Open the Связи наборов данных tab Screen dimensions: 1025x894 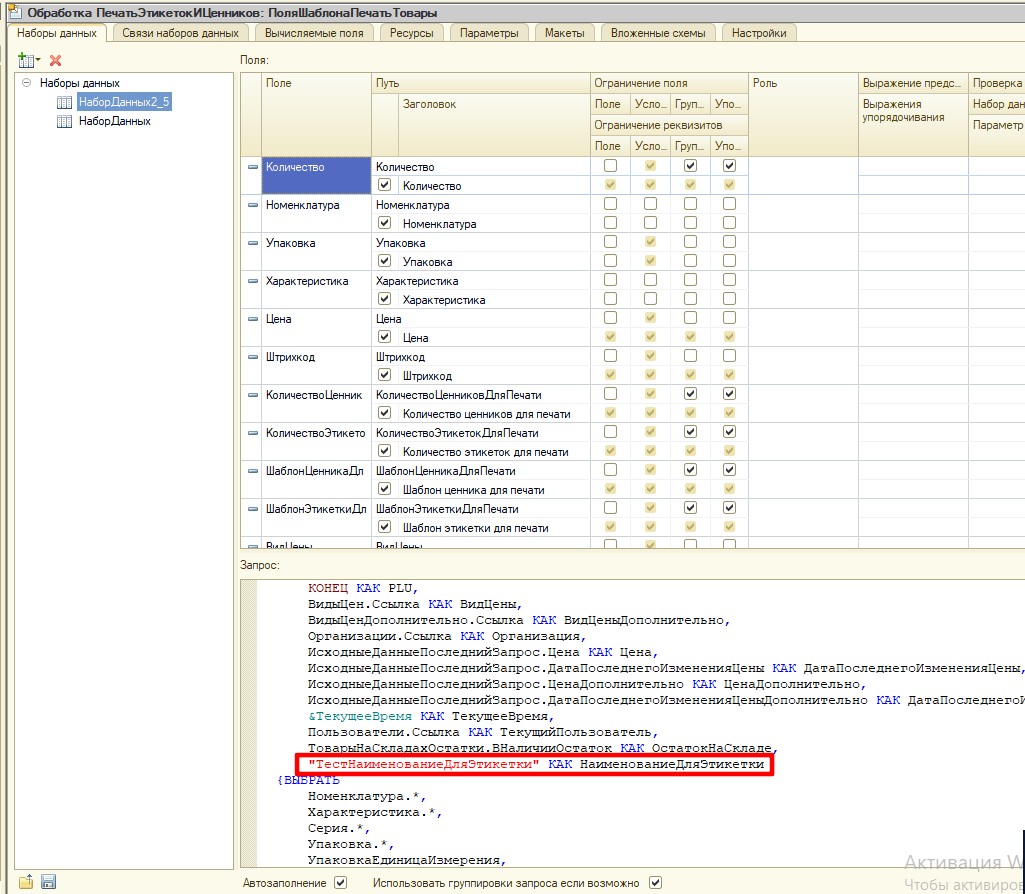click(x=180, y=33)
